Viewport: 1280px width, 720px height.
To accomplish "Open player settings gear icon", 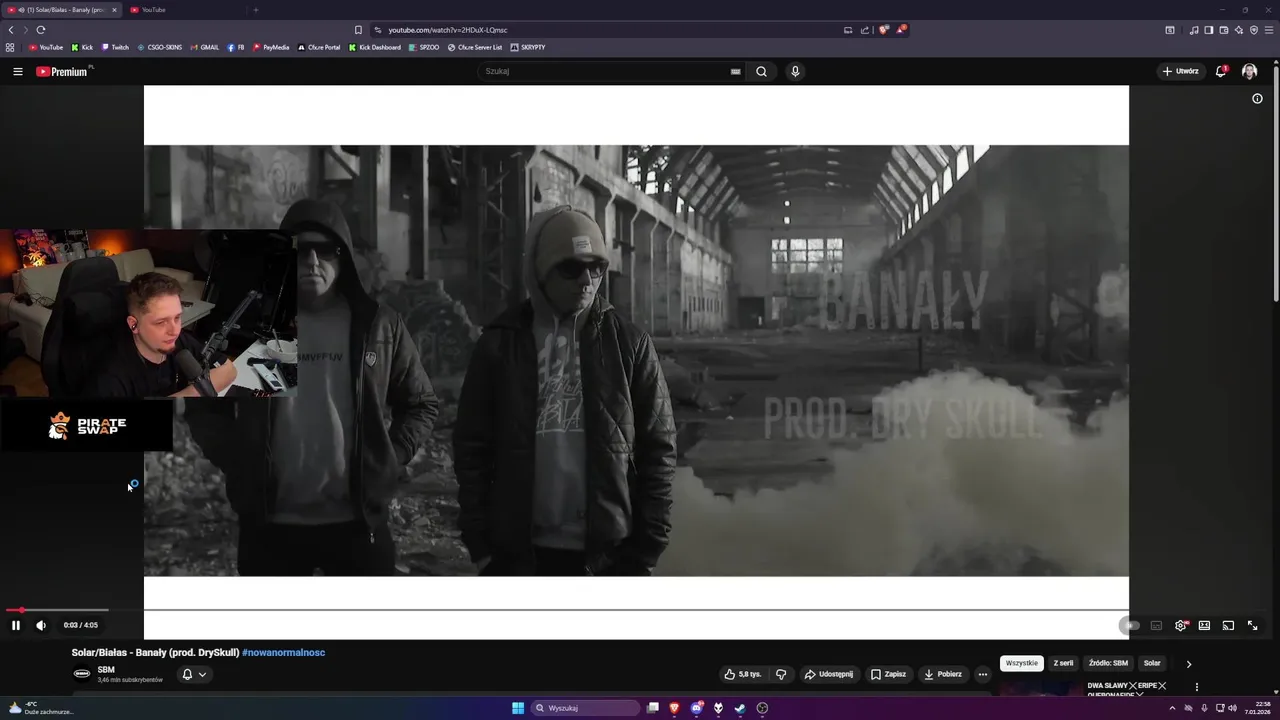I will click(x=1180, y=625).
